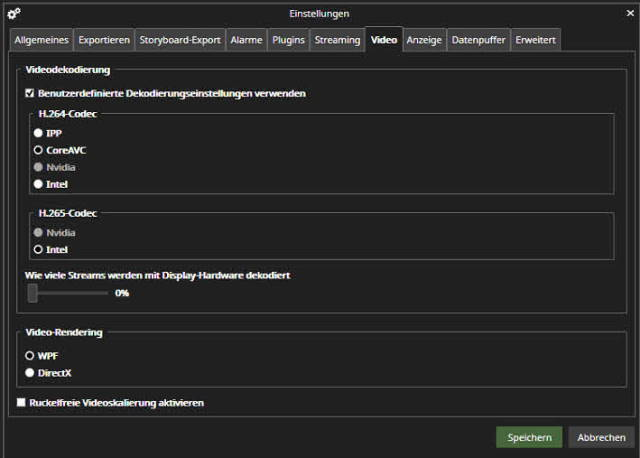This screenshot has height=458, width=640.
Task: Go to the Storyboard-Export tab
Action: click(179, 40)
